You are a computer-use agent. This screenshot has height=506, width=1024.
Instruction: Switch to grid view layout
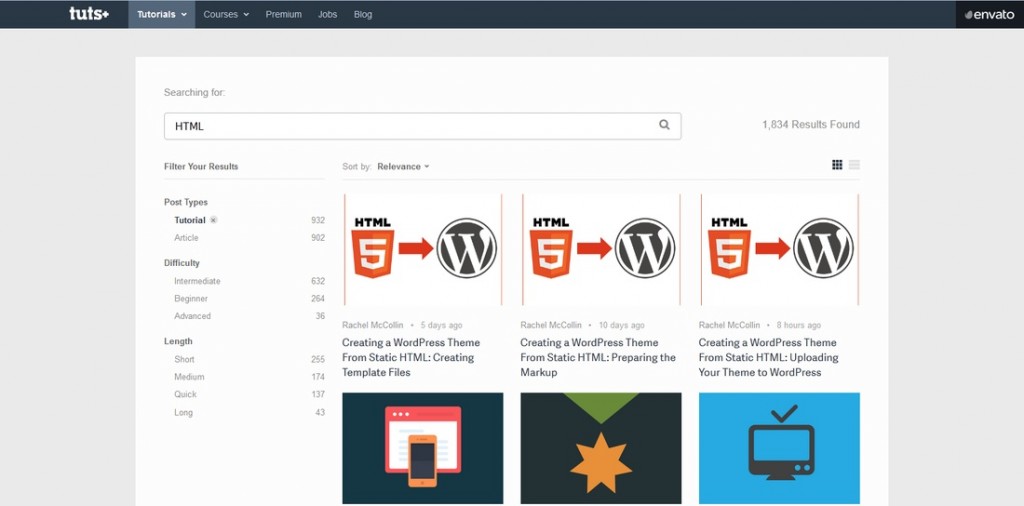point(837,165)
